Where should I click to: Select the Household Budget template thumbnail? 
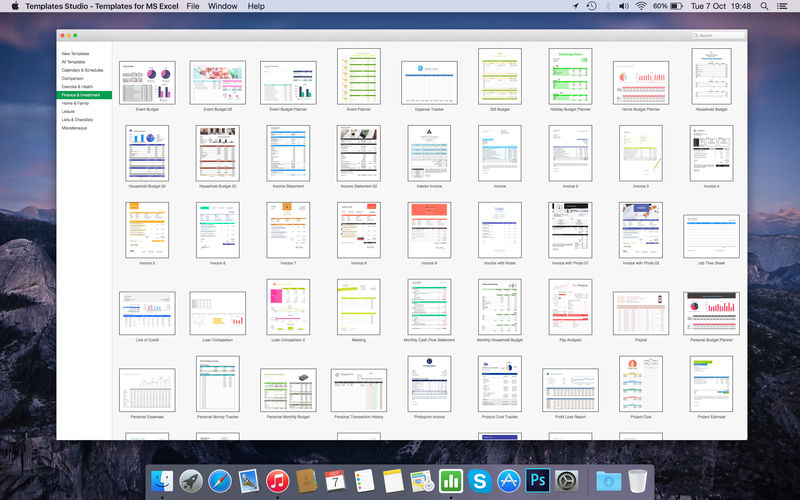coord(711,77)
